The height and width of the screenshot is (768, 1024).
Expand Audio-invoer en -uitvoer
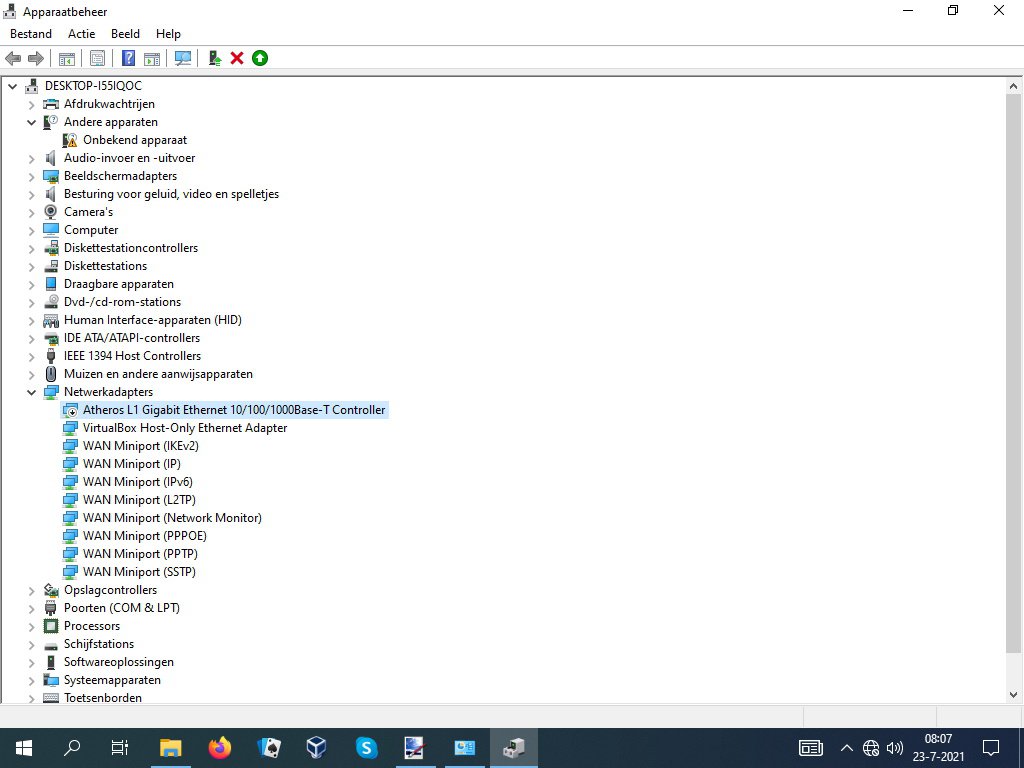click(31, 158)
